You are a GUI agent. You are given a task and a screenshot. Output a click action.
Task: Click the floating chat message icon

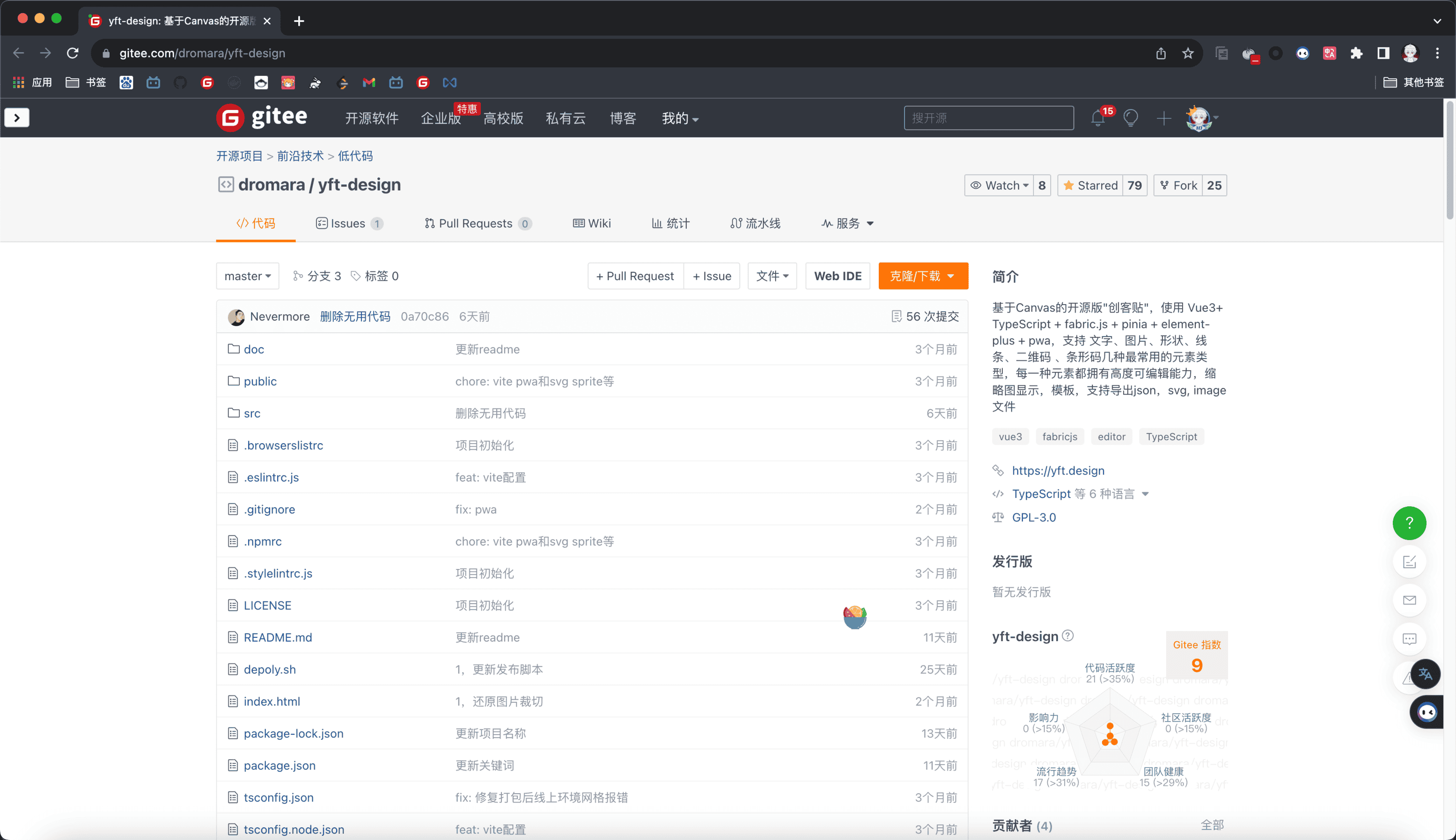(1409, 639)
